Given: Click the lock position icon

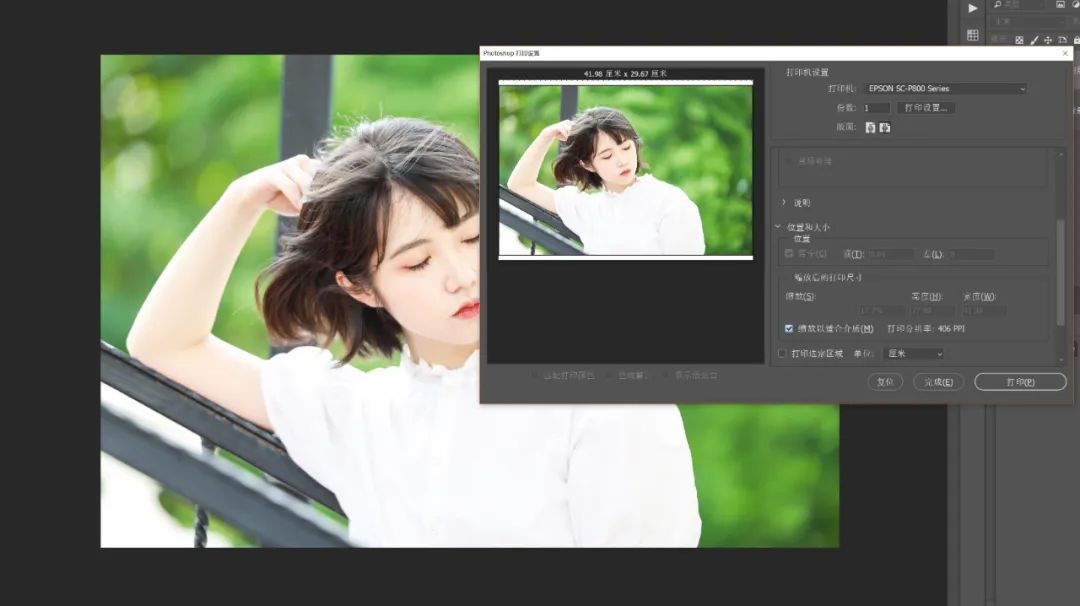Looking at the screenshot, I should pos(1049,40).
